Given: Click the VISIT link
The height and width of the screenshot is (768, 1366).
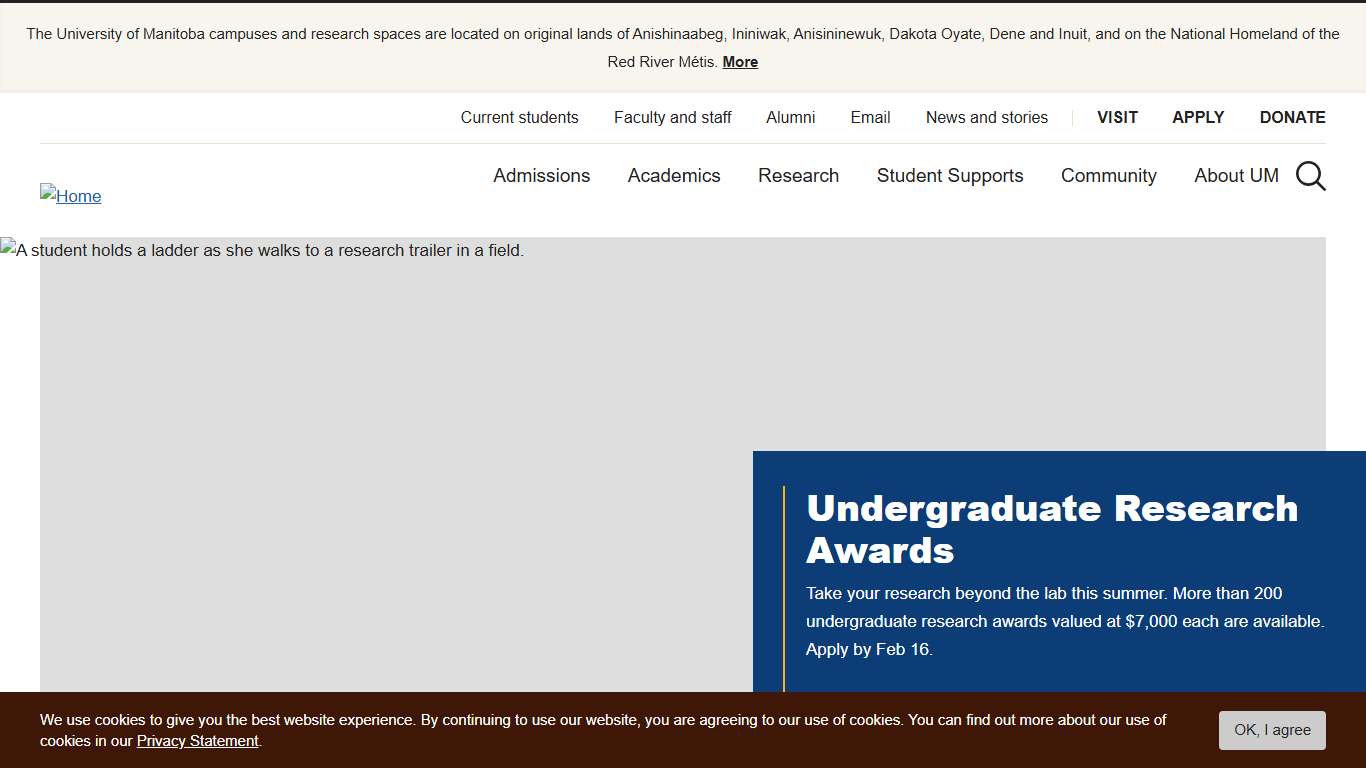Looking at the screenshot, I should pos(1117,117).
